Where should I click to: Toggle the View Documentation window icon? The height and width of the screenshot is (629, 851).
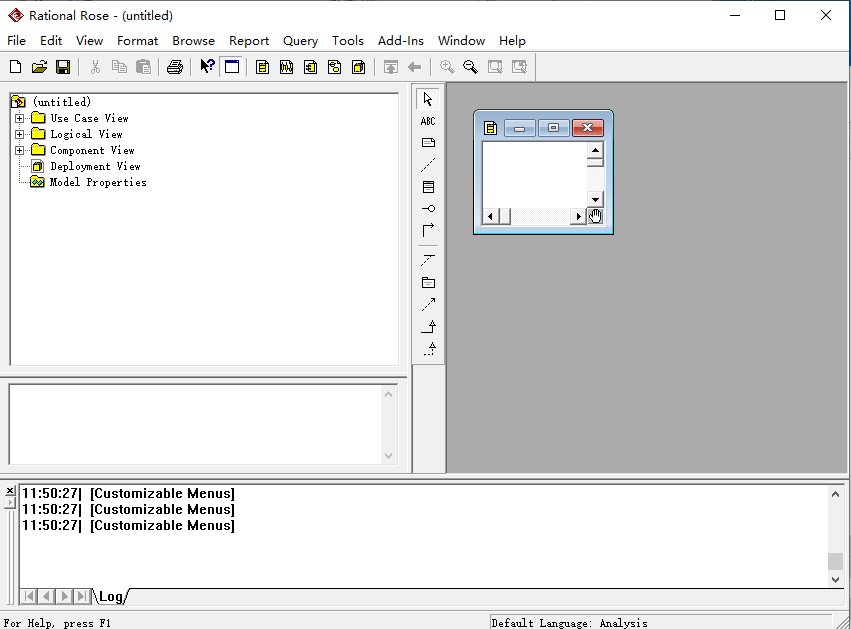pyautogui.click(x=232, y=67)
